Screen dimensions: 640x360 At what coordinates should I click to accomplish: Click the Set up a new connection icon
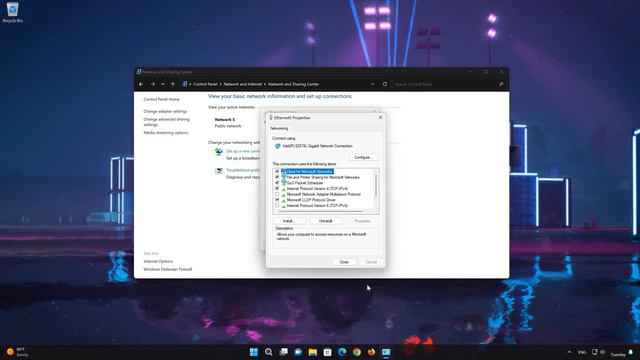pos(219,152)
